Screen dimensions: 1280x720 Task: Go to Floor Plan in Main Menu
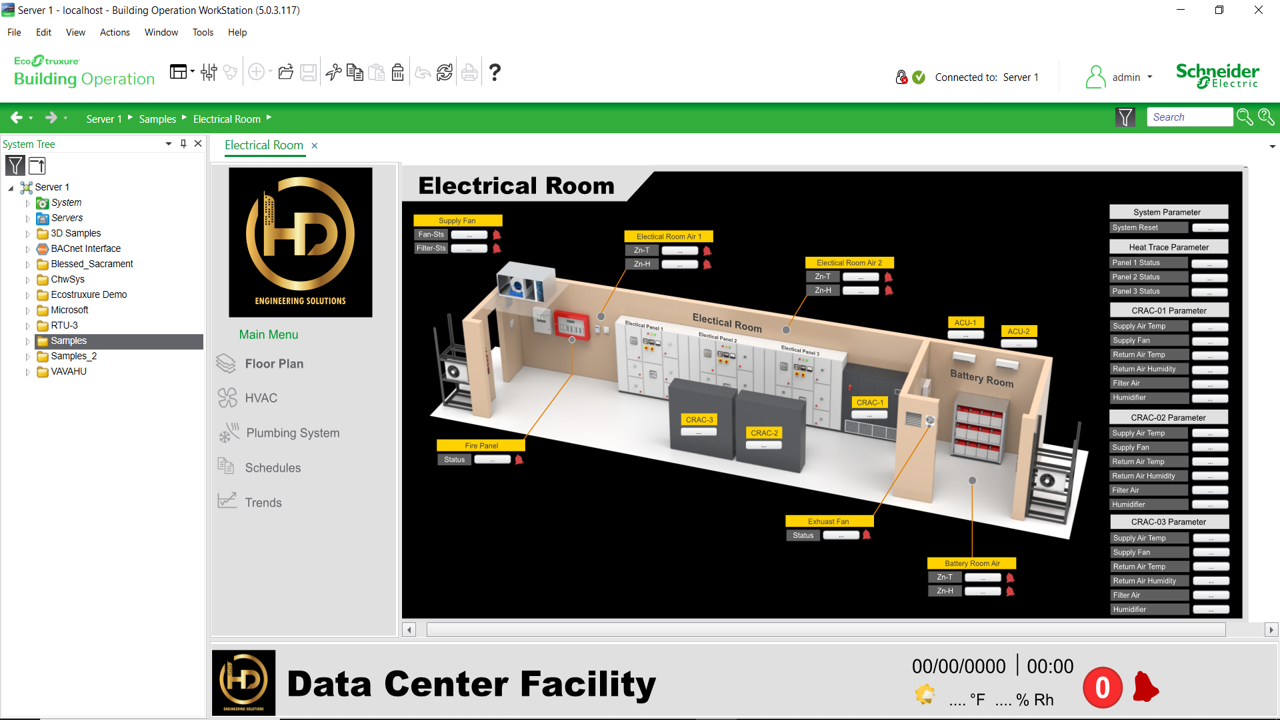point(273,364)
